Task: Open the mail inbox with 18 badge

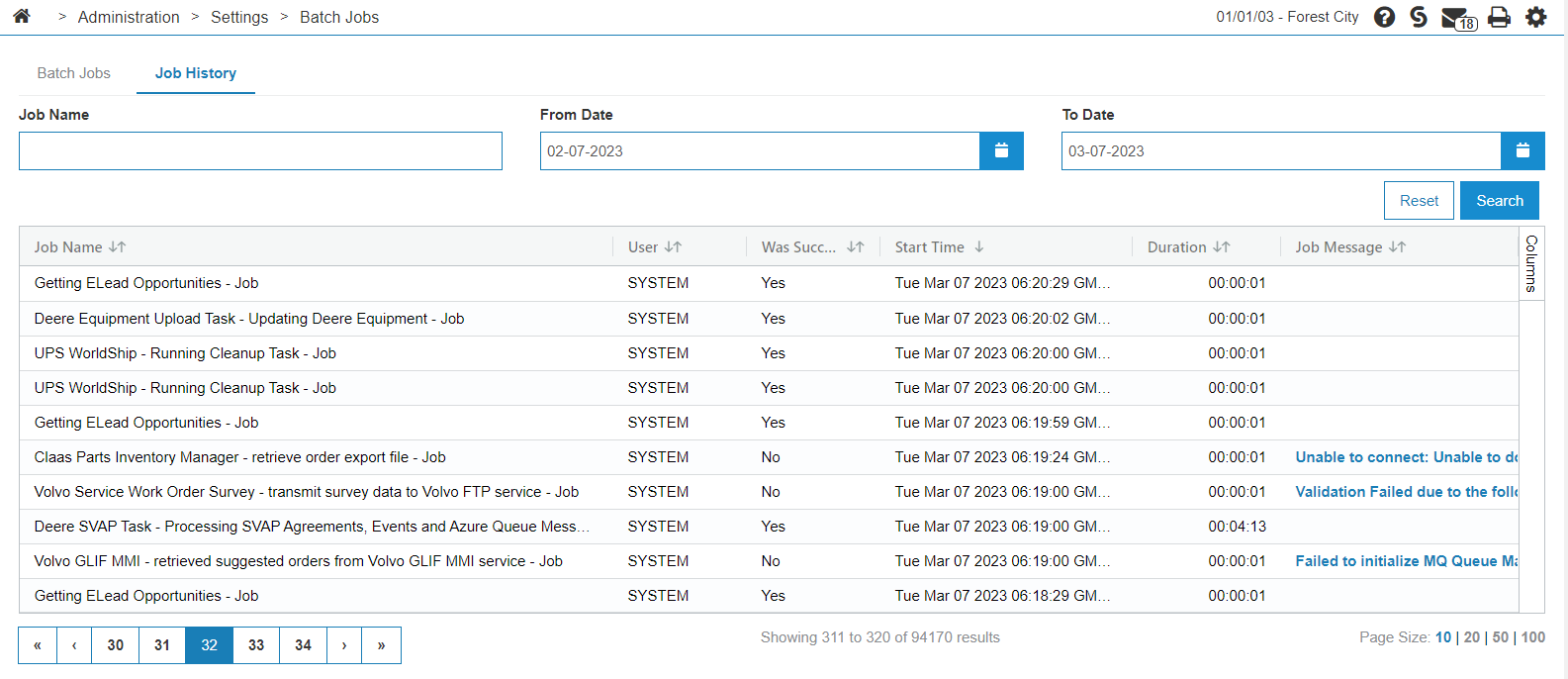Action: 1456,18
